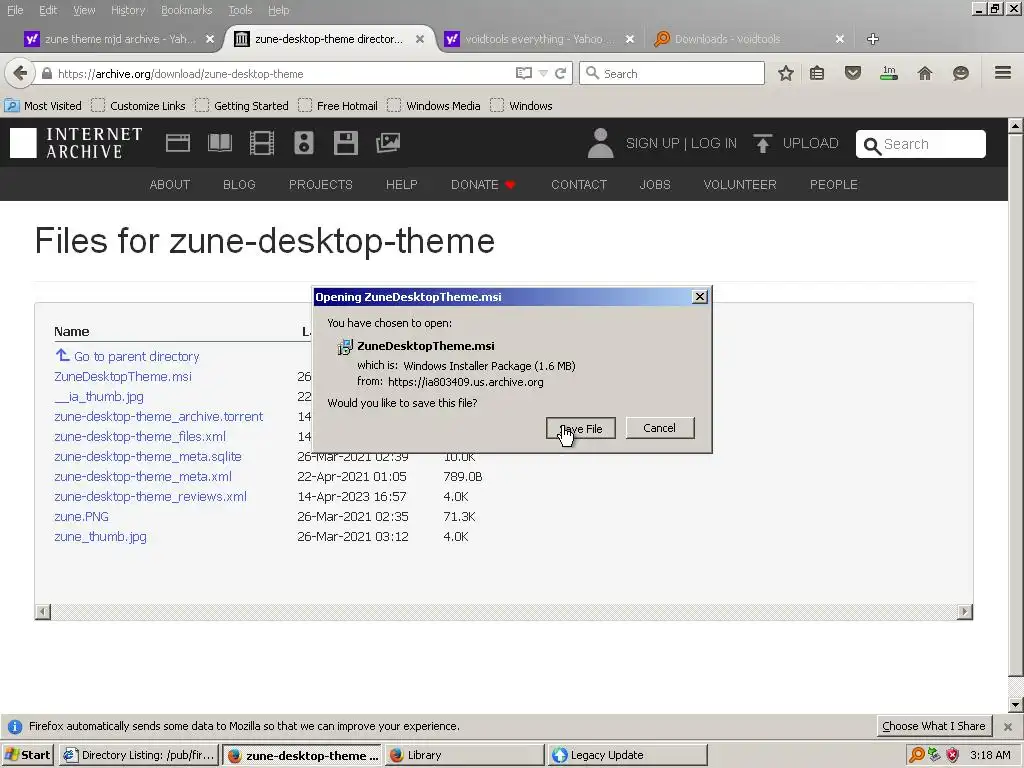Open a new tab with the plus button
Image resolution: width=1024 pixels, height=768 pixels.
tap(872, 39)
